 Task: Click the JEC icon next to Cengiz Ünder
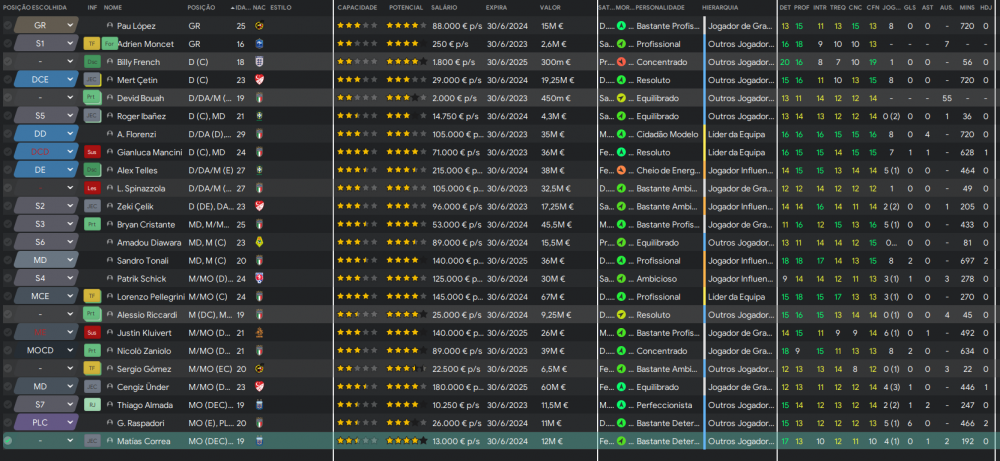[92, 387]
